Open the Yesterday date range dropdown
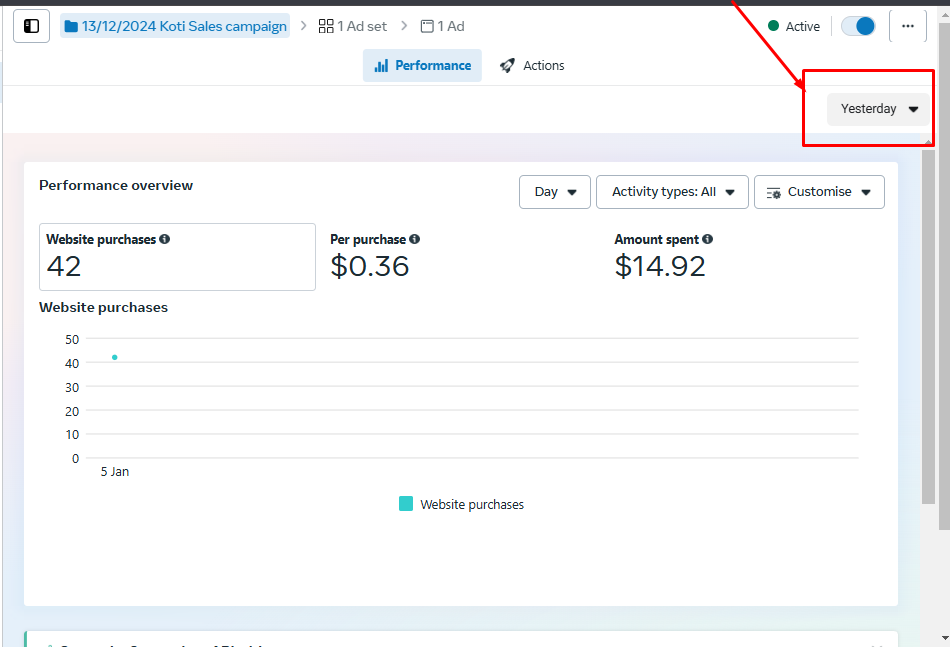 click(x=878, y=109)
